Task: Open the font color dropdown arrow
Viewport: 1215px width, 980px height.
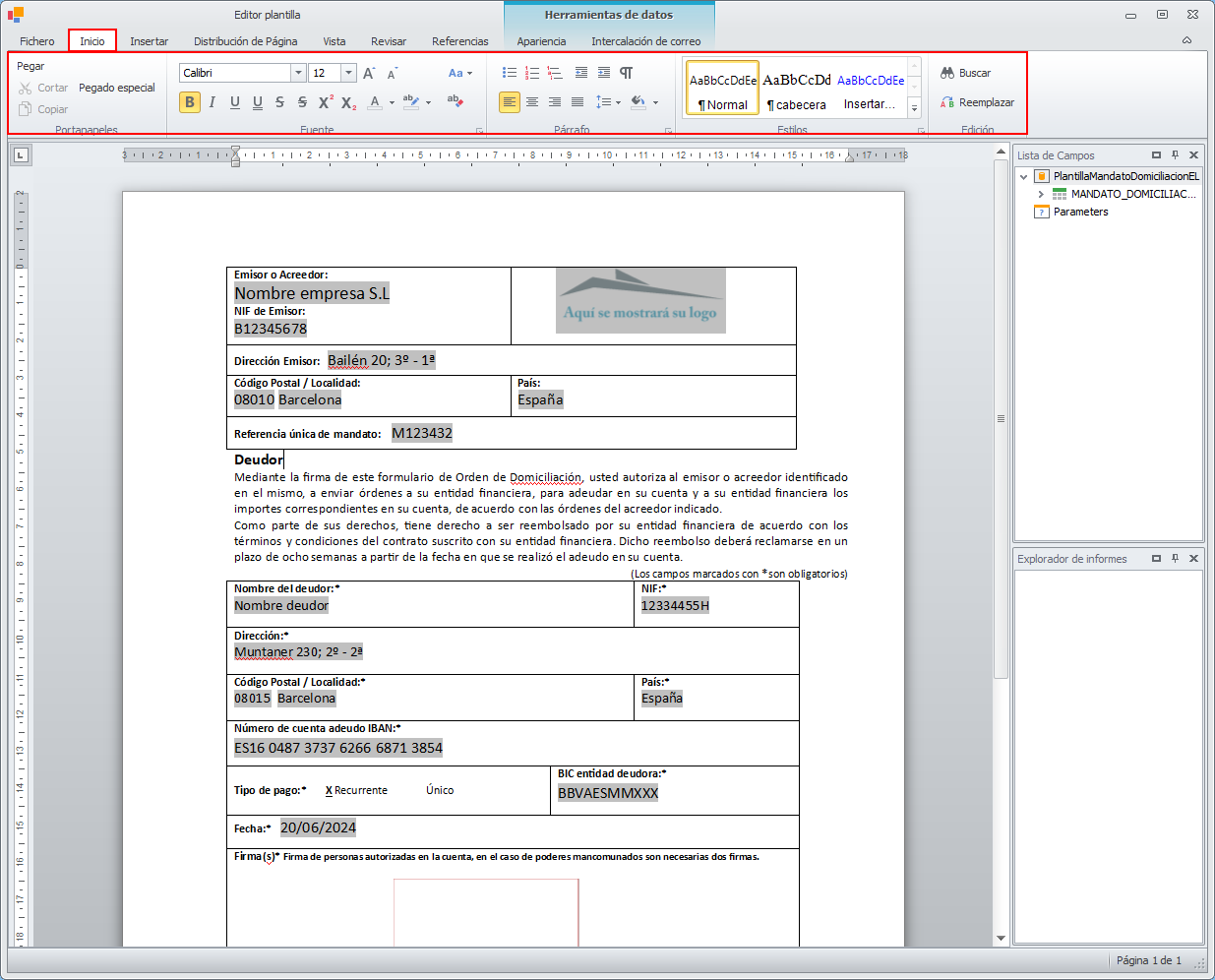Action: pyautogui.click(x=392, y=102)
